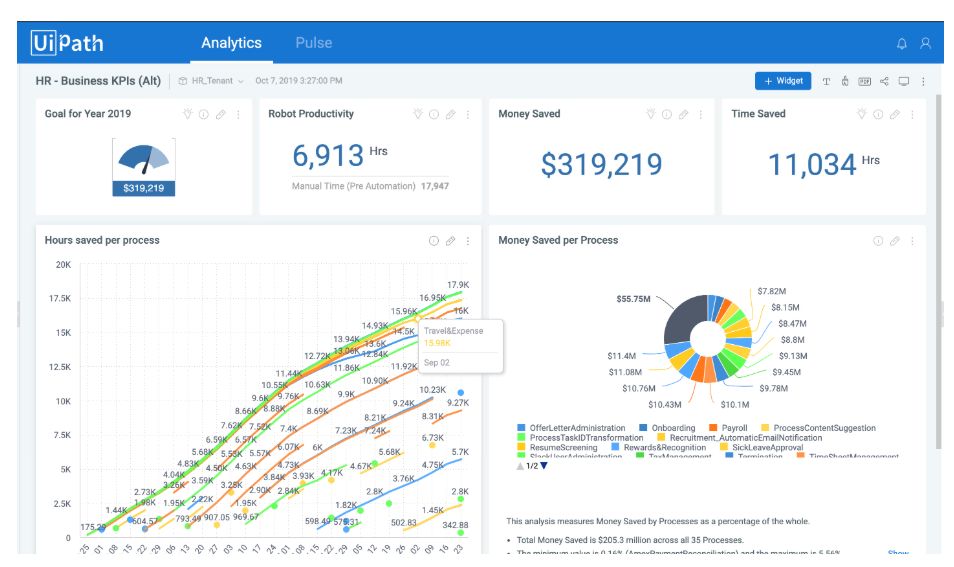Click the + Widget button

point(783,81)
